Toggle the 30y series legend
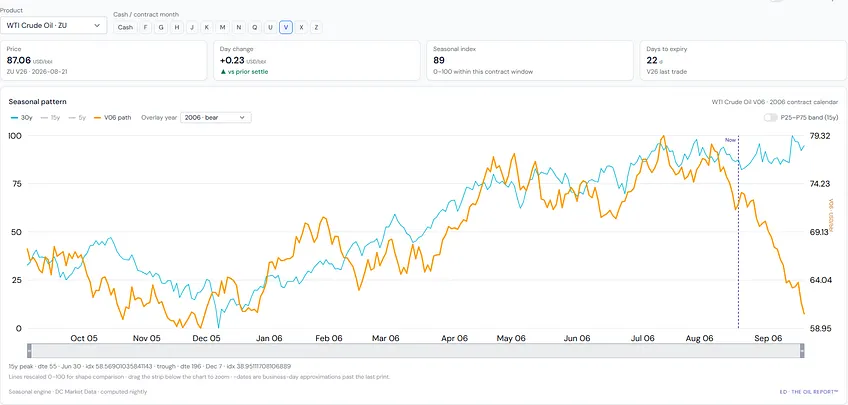 (22, 117)
